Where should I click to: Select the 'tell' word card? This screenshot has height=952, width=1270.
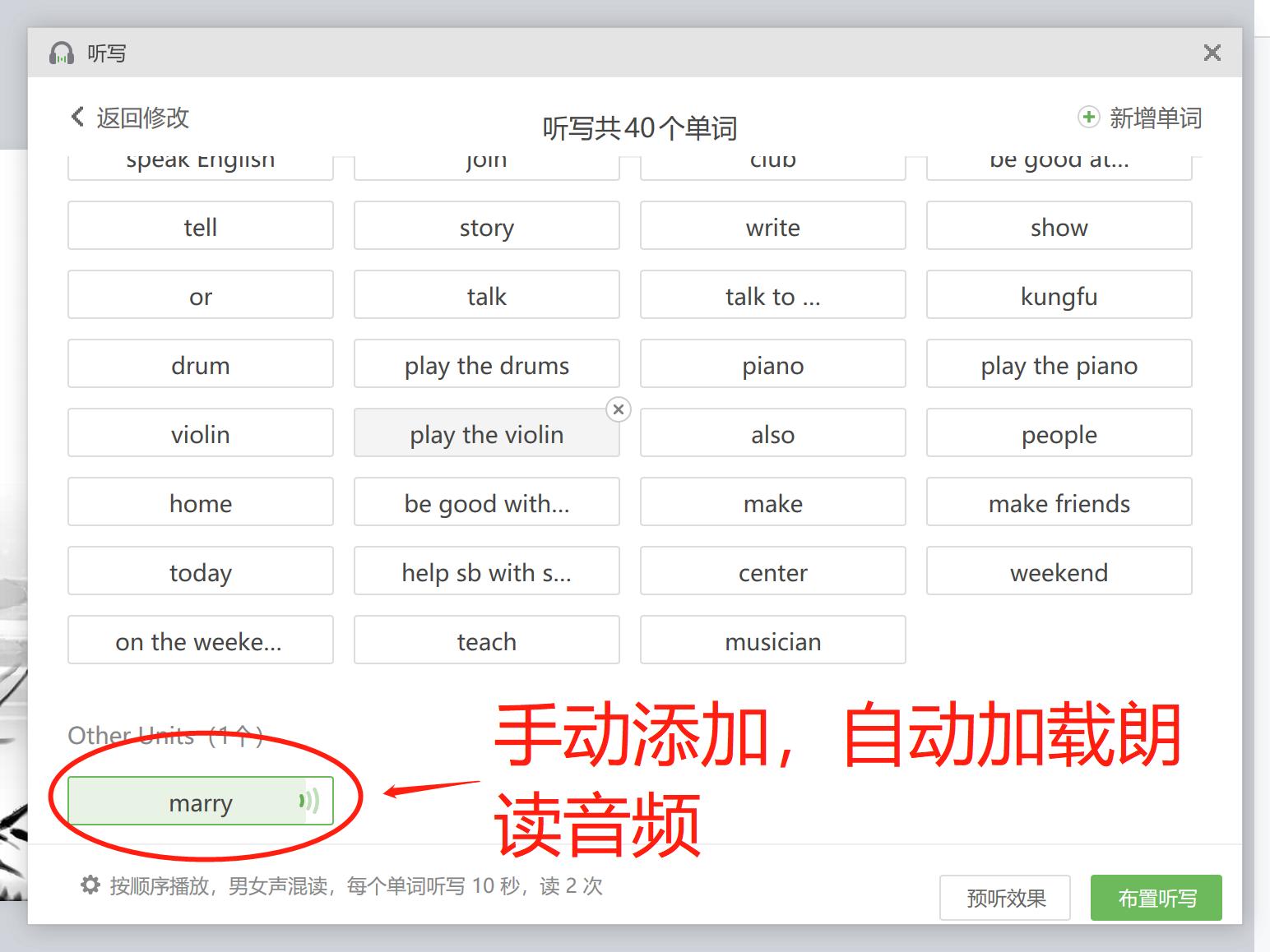click(201, 225)
